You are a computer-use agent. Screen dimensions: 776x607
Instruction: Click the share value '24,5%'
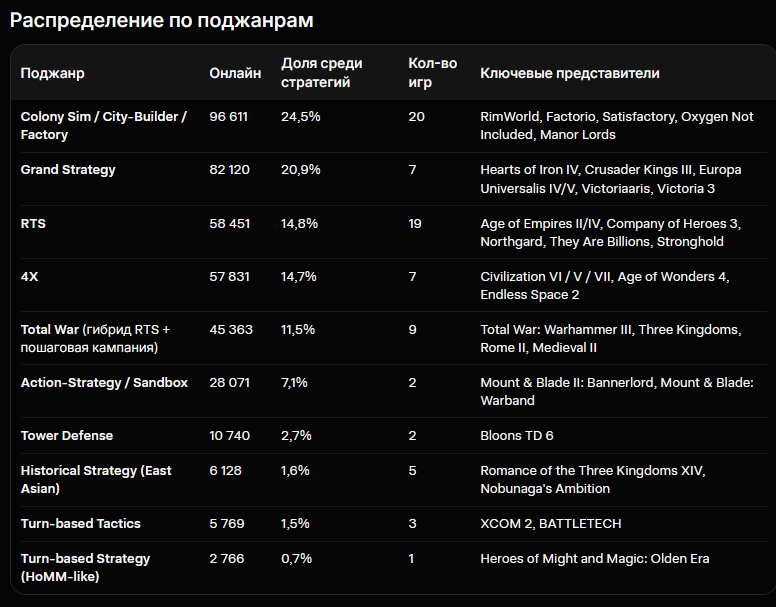pos(300,117)
